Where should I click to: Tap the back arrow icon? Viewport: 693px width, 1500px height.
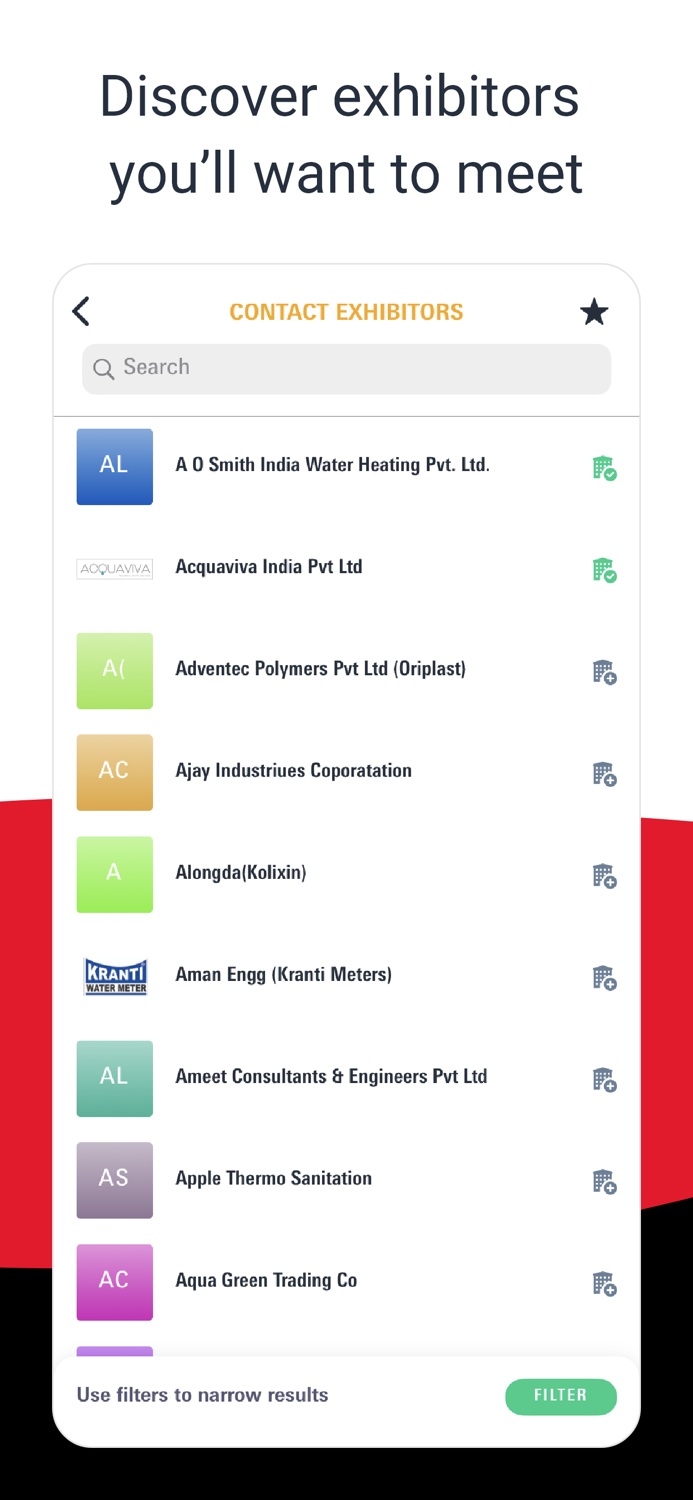82,312
